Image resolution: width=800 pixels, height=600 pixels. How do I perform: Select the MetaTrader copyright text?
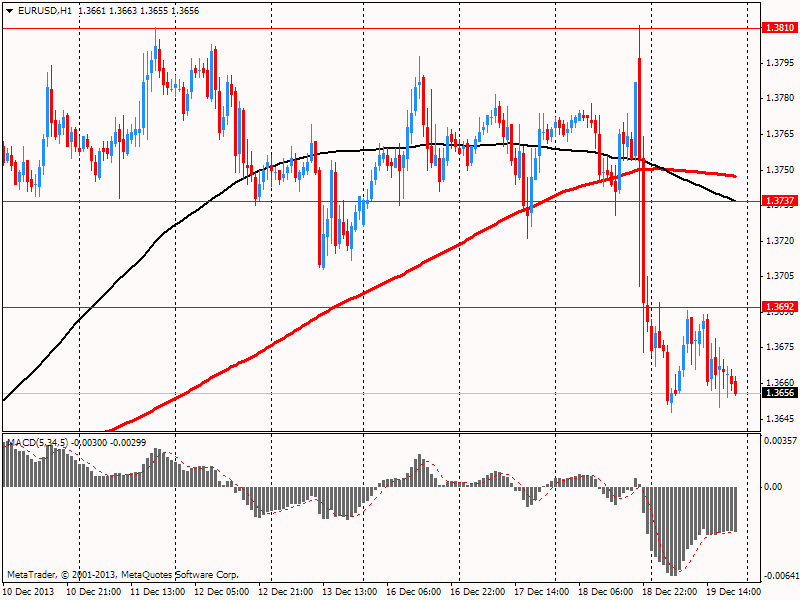coord(123,574)
